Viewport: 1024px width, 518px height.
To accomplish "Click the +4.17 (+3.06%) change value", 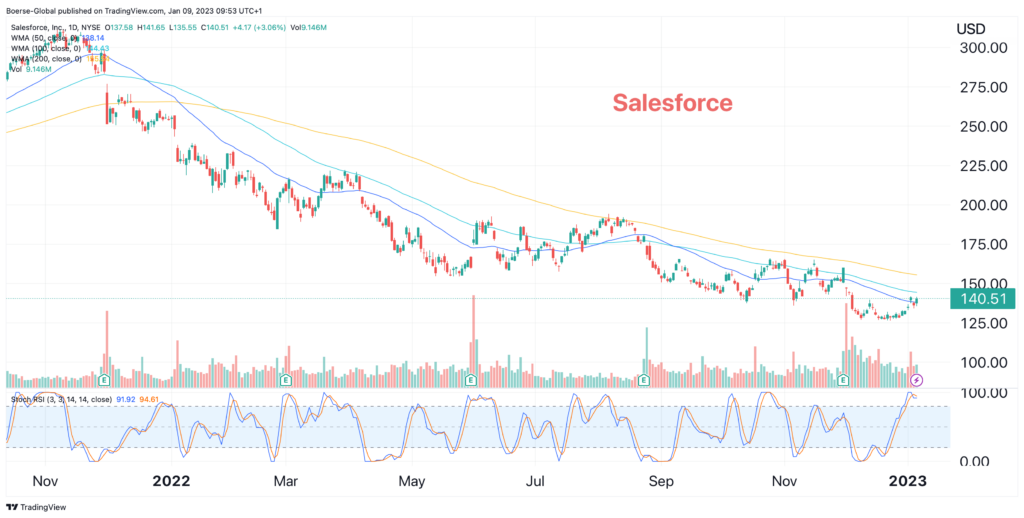I will [259, 27].
